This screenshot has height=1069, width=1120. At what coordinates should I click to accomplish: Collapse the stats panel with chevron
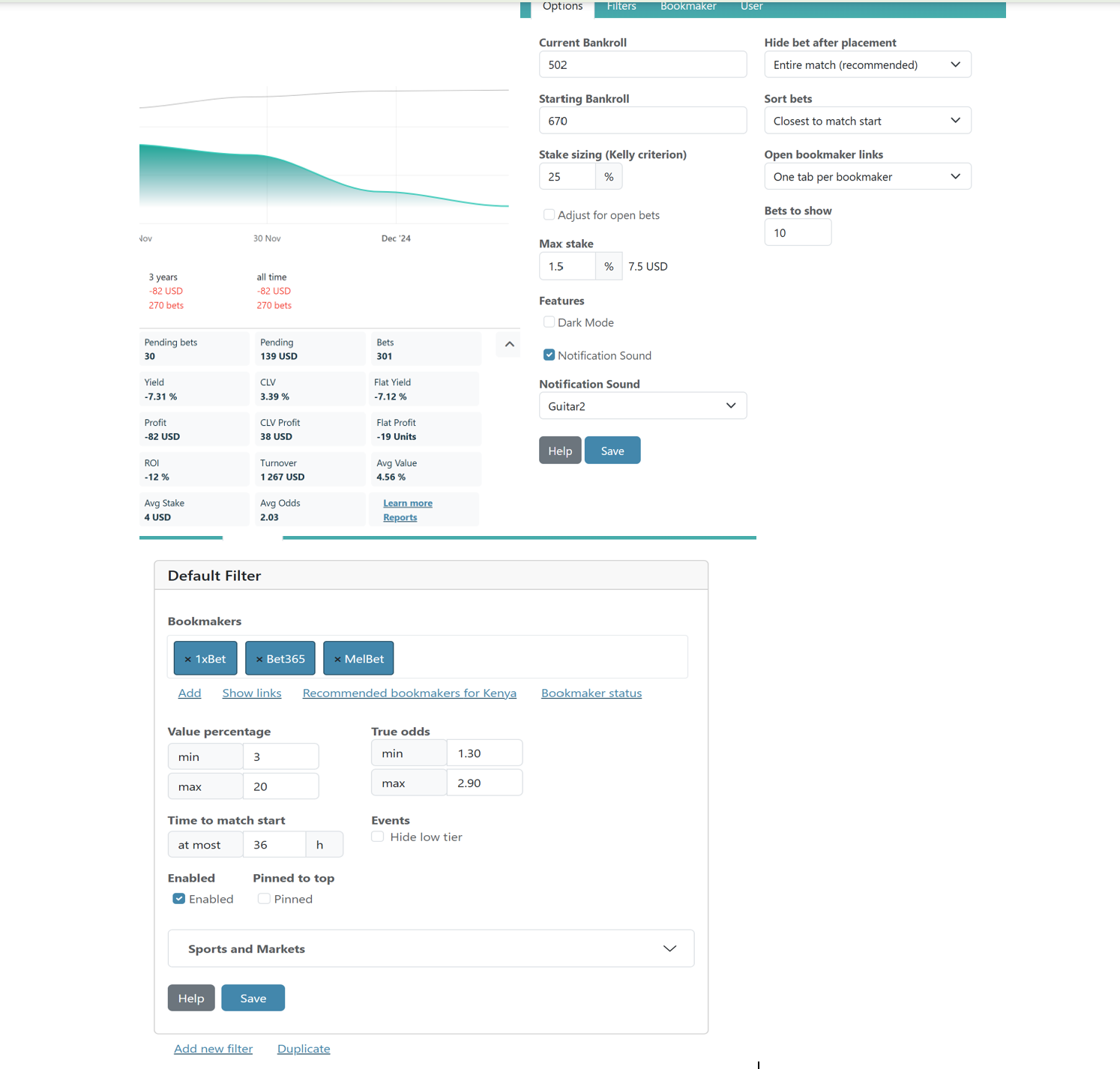509,344
